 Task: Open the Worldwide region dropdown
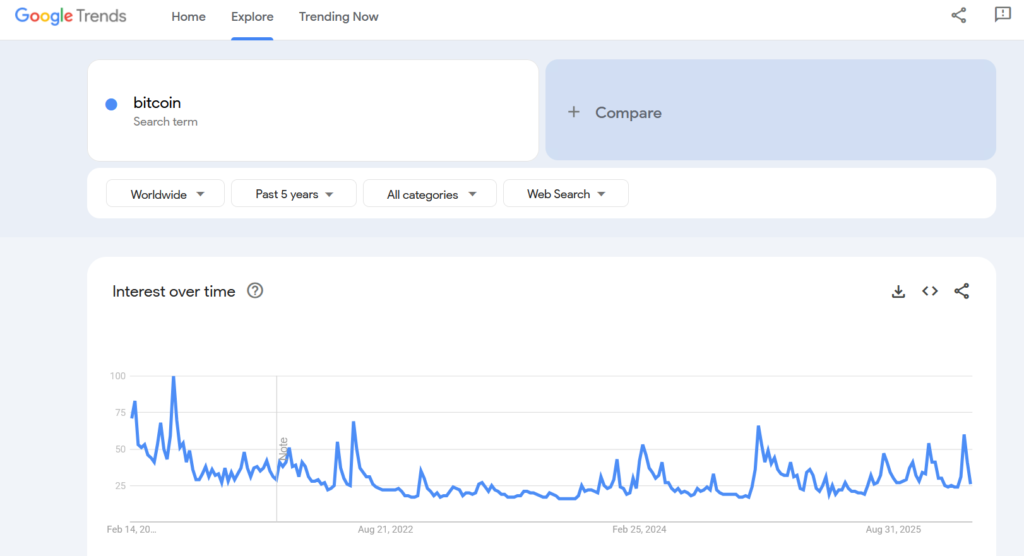pyautogui.click(x=168, y=194)
